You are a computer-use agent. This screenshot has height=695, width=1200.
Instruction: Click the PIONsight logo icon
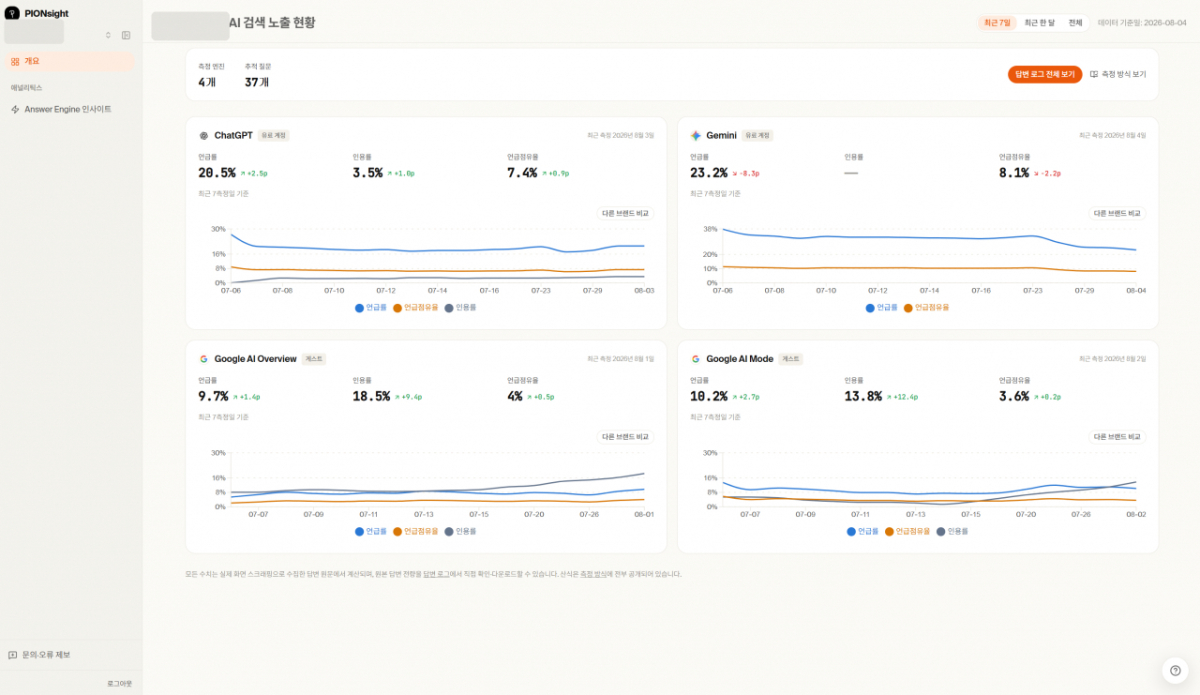[13, 13]
